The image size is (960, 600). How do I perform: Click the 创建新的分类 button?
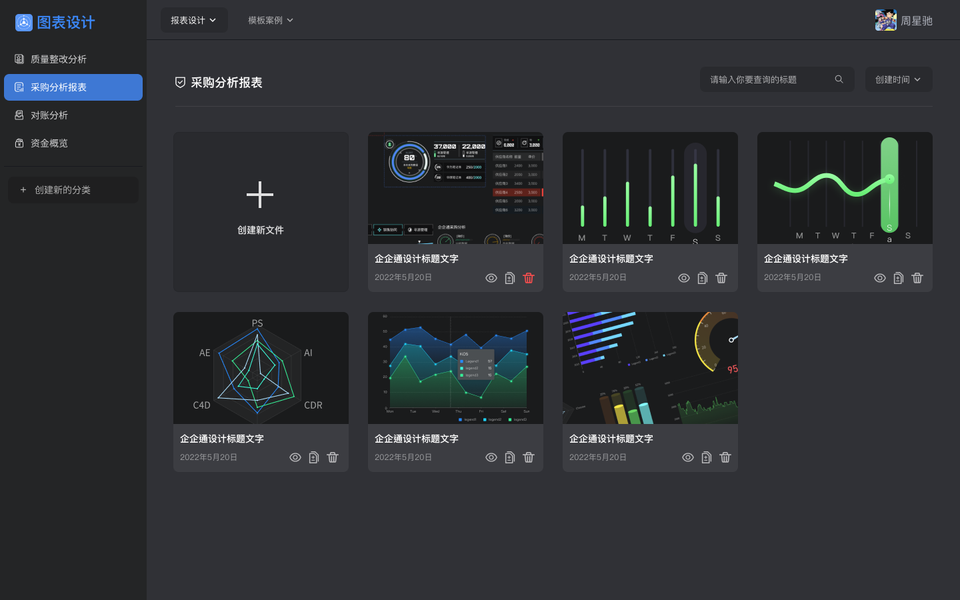click(73, 190)
